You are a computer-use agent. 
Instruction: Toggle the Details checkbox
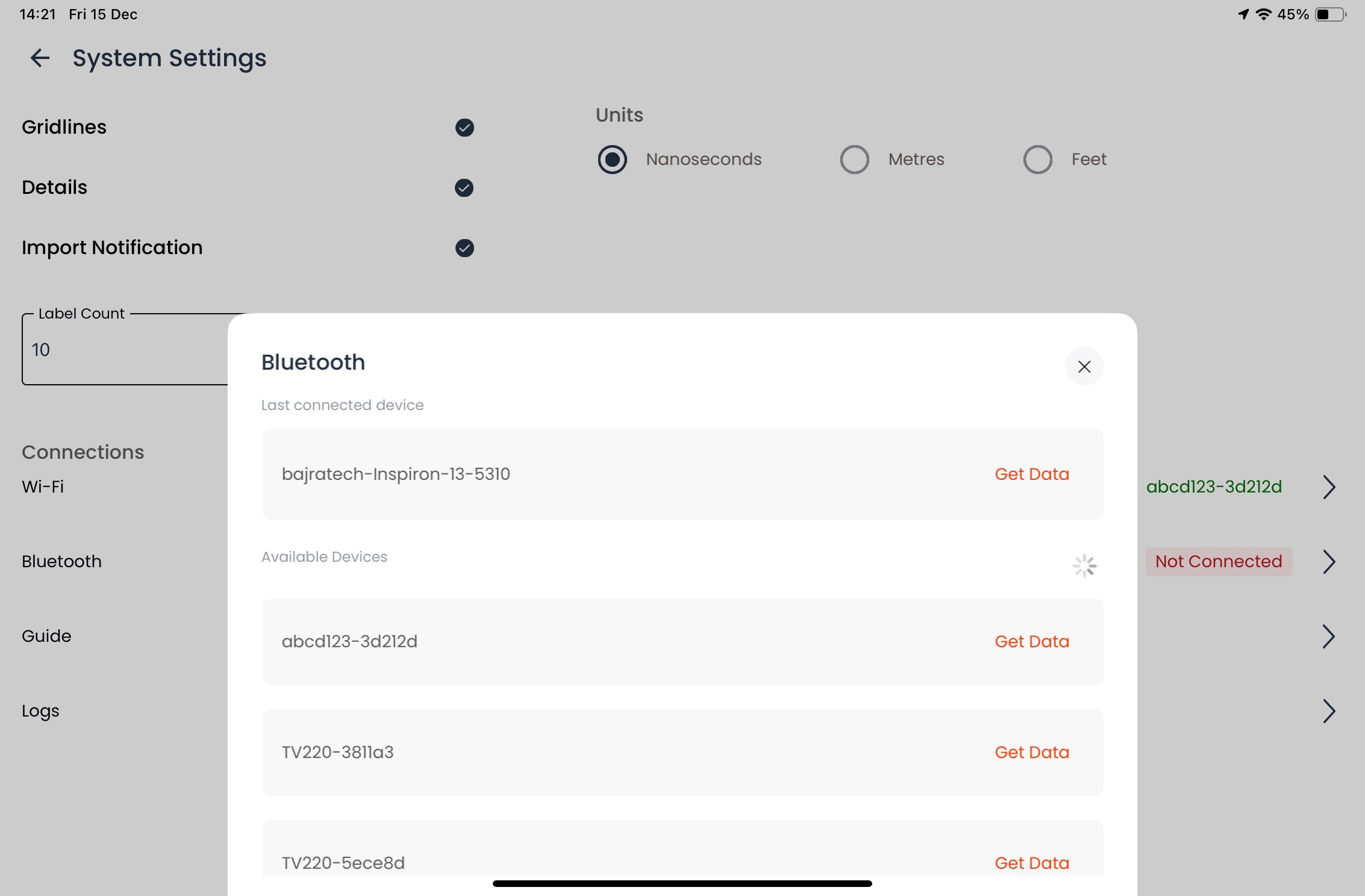point(464,188)
